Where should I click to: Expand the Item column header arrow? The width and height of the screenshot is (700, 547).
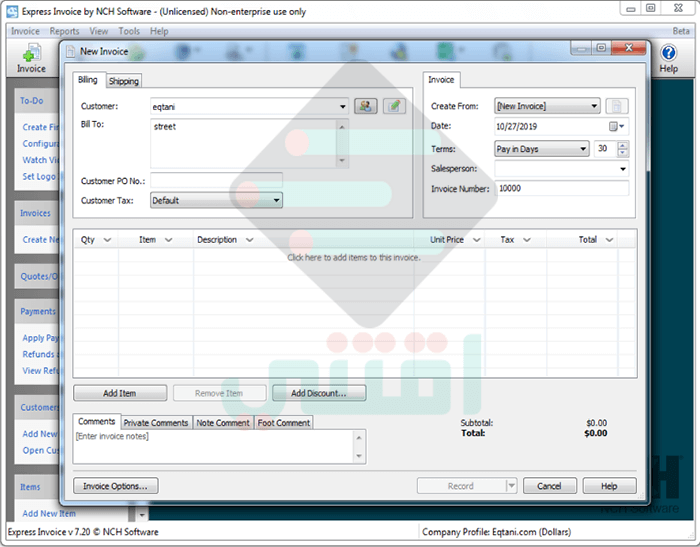point(168,240)
